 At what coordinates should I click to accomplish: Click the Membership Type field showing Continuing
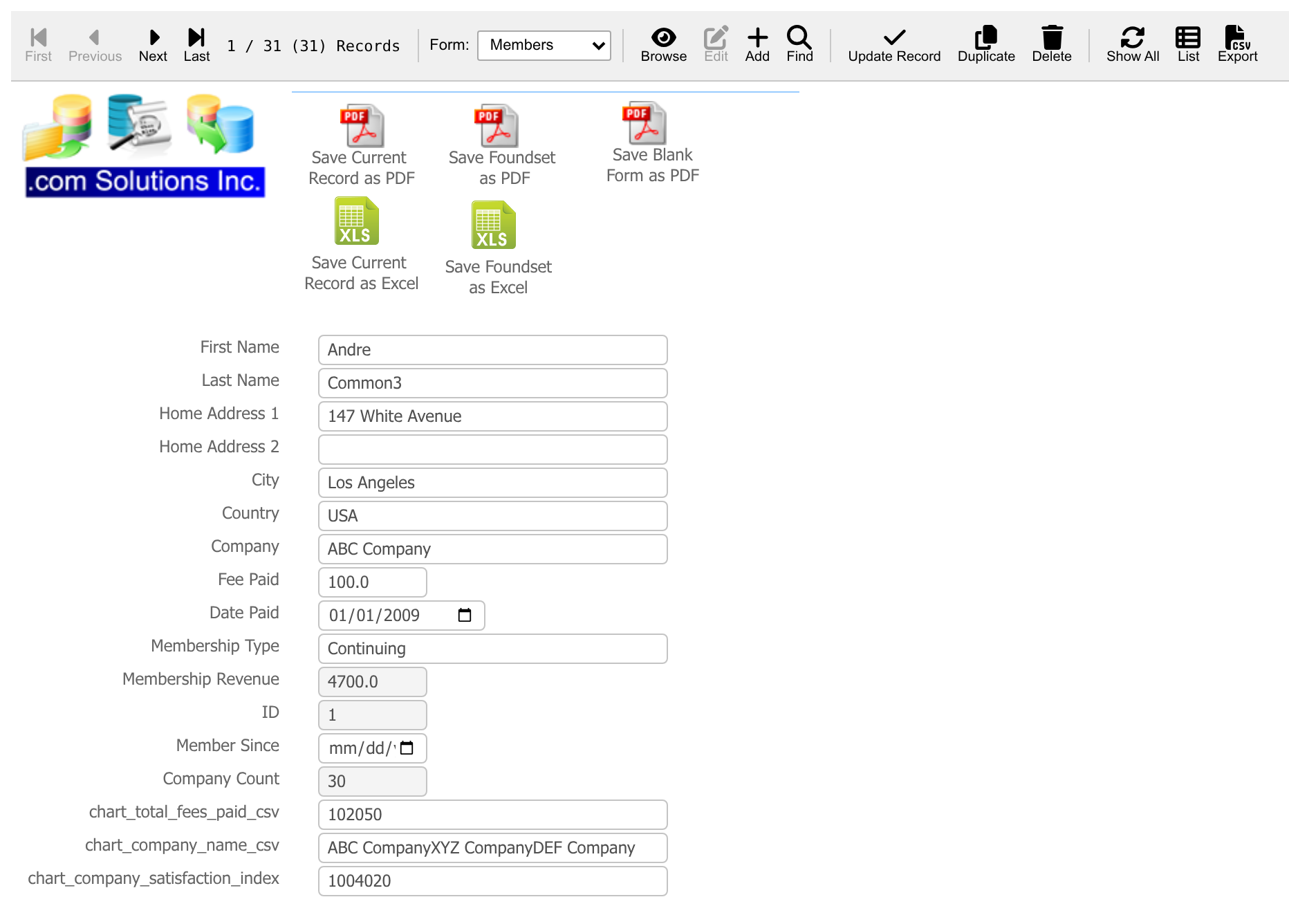coord(492,649)
